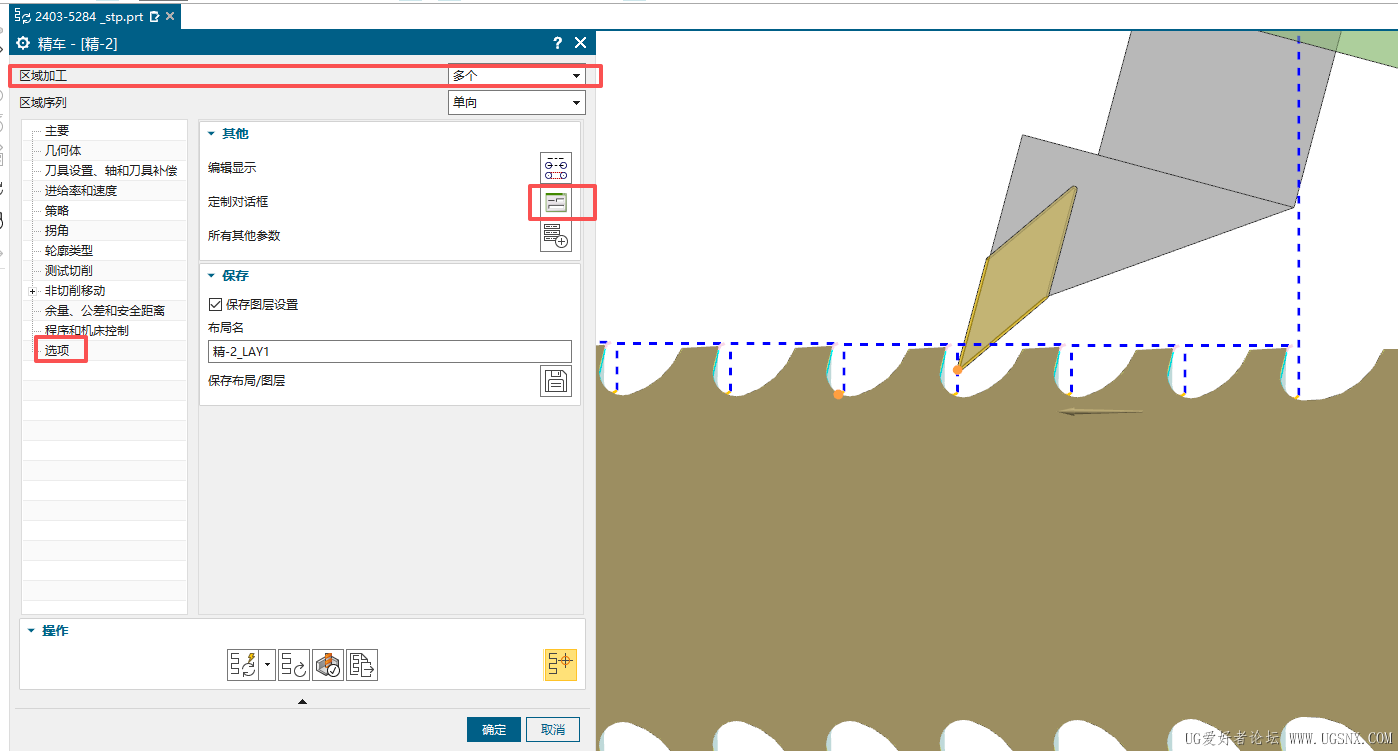The image size is (1398, 751).
Task: Click the gear icon in the 精车 title bar
Action: (x=24, y=43)
